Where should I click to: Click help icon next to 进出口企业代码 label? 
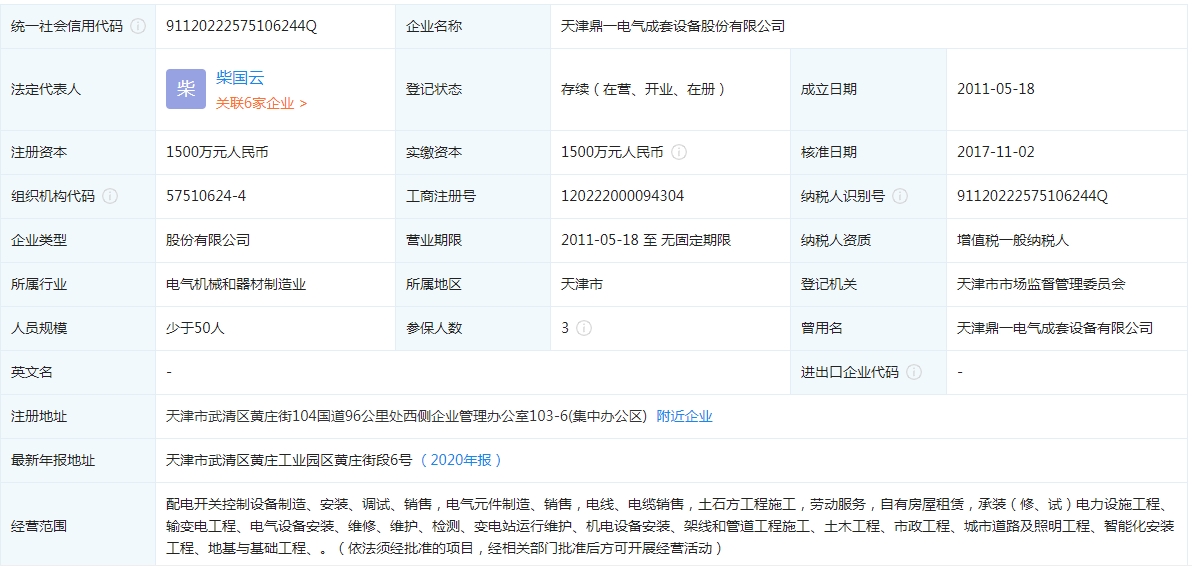tap(914, 372)
